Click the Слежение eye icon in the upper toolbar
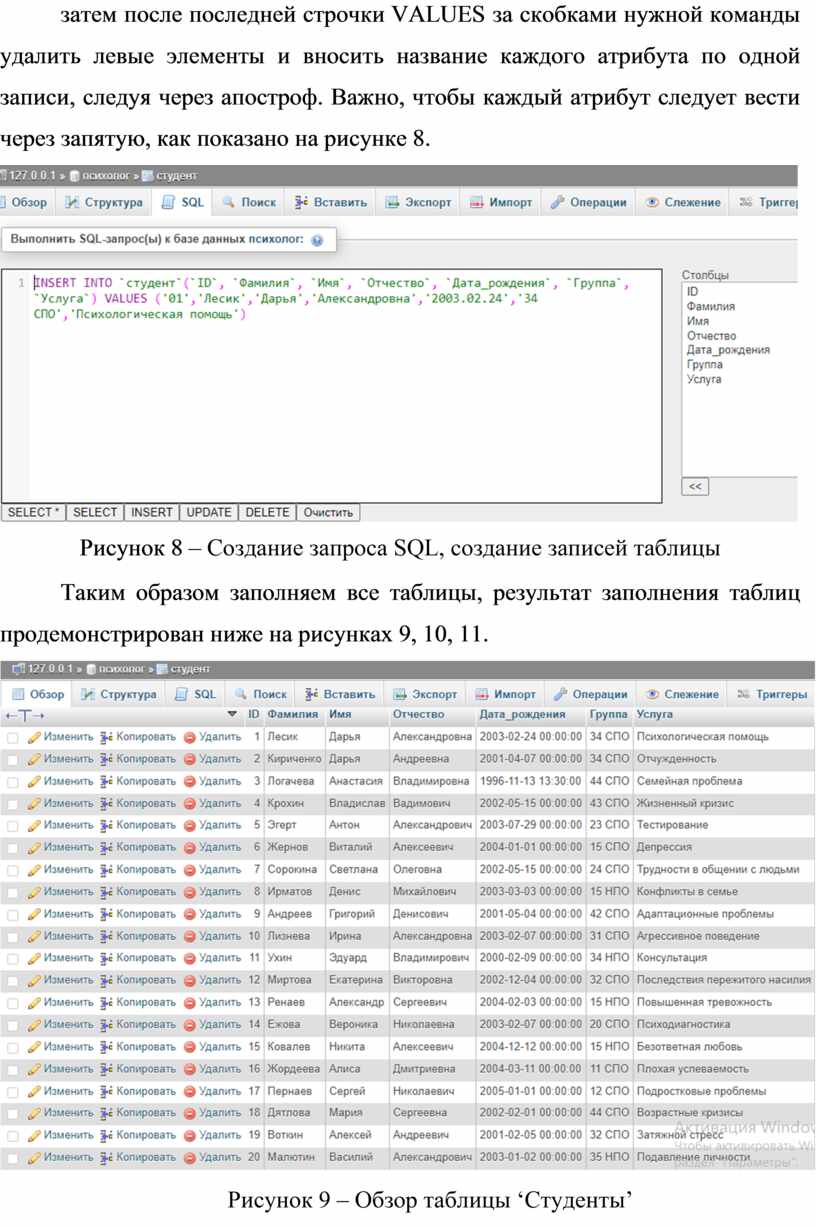This screenshot has width=816, height=1229. (x=652, y=202)
